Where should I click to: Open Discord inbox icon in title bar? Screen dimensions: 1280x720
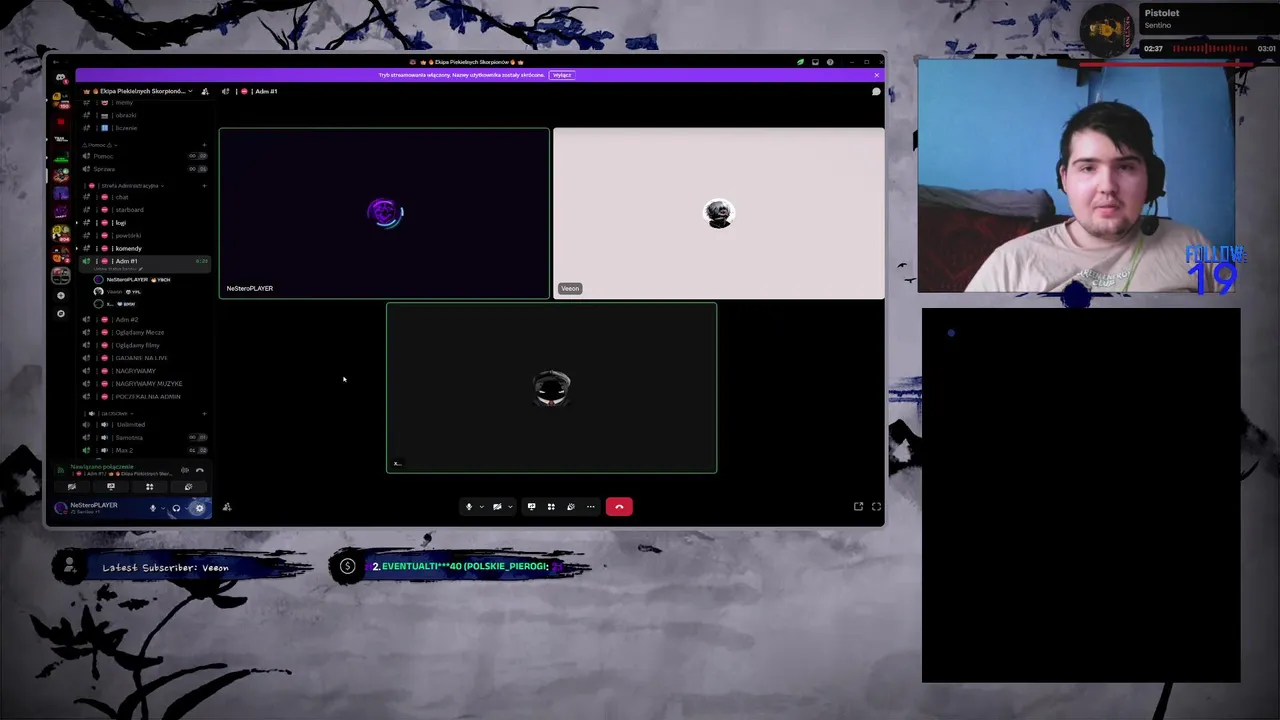pyautogui.click(x=815, y=62)
